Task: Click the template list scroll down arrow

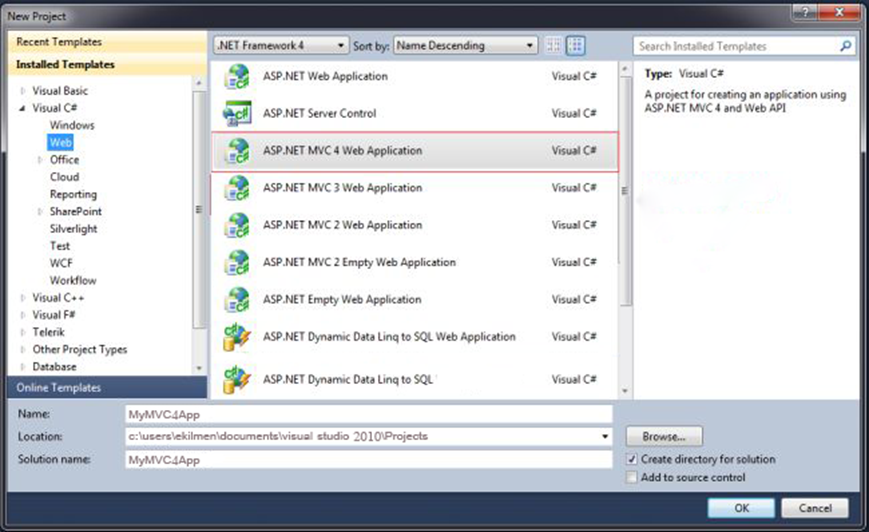Action: click(625, 391)
